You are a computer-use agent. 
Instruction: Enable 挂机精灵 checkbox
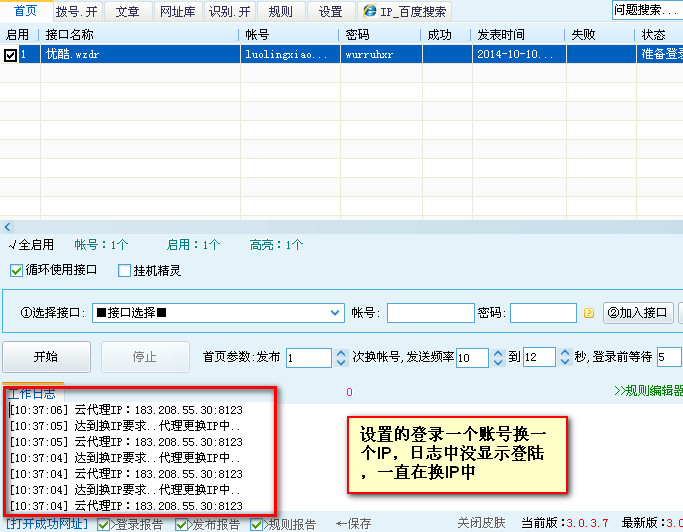[125, 270]
